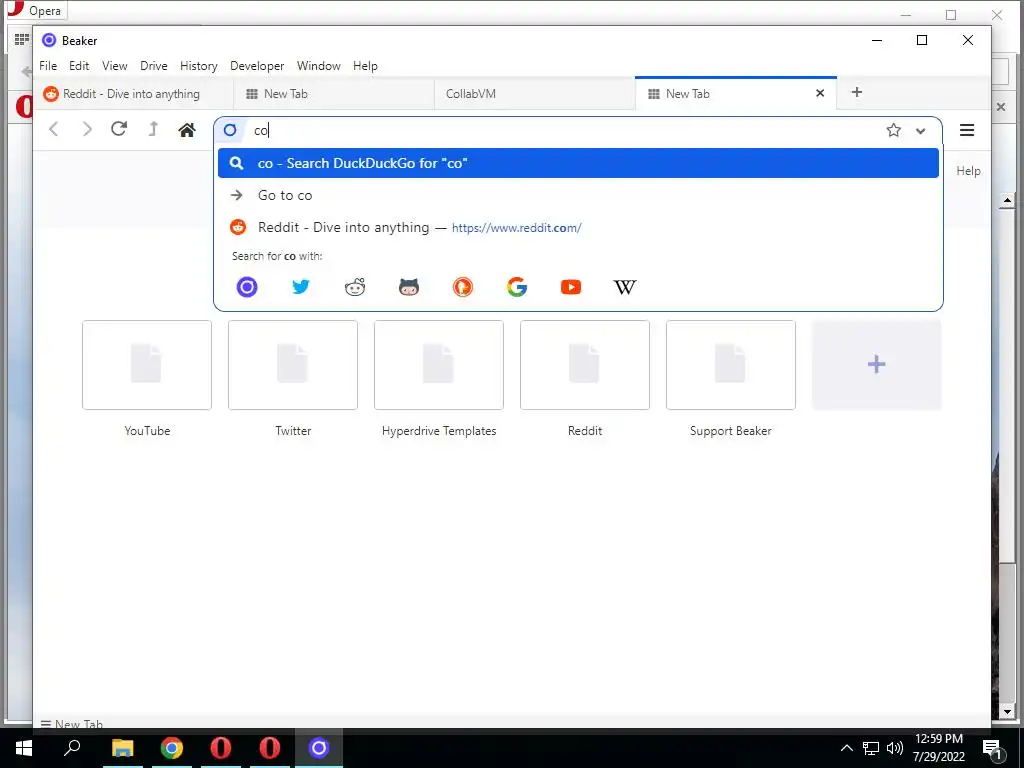Search co with Beaker icon
The image size is (1024, 768).
[x=247, y=287]
